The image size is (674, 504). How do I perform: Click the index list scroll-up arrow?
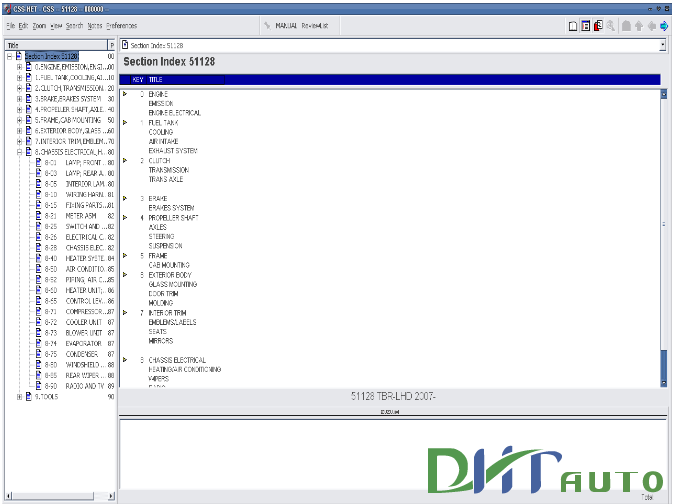[x=664, y=94]
